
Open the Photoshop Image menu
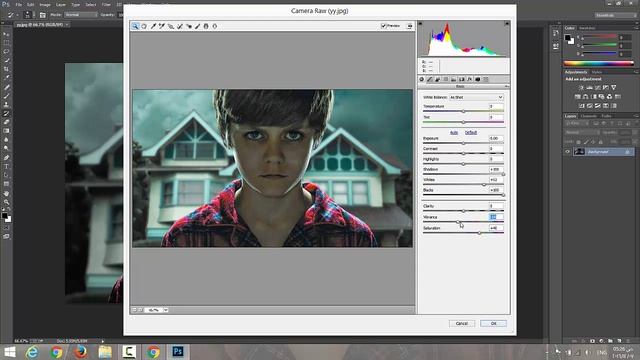(x=45, y=4)
